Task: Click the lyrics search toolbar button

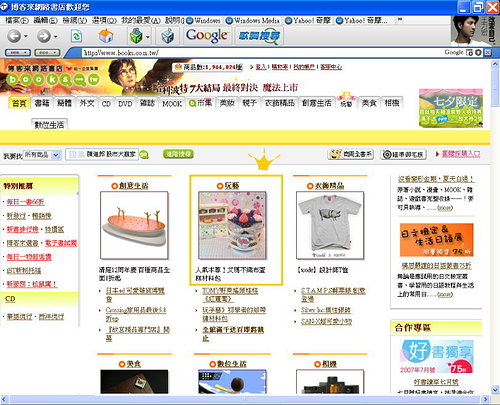Action: coord(259,36)
